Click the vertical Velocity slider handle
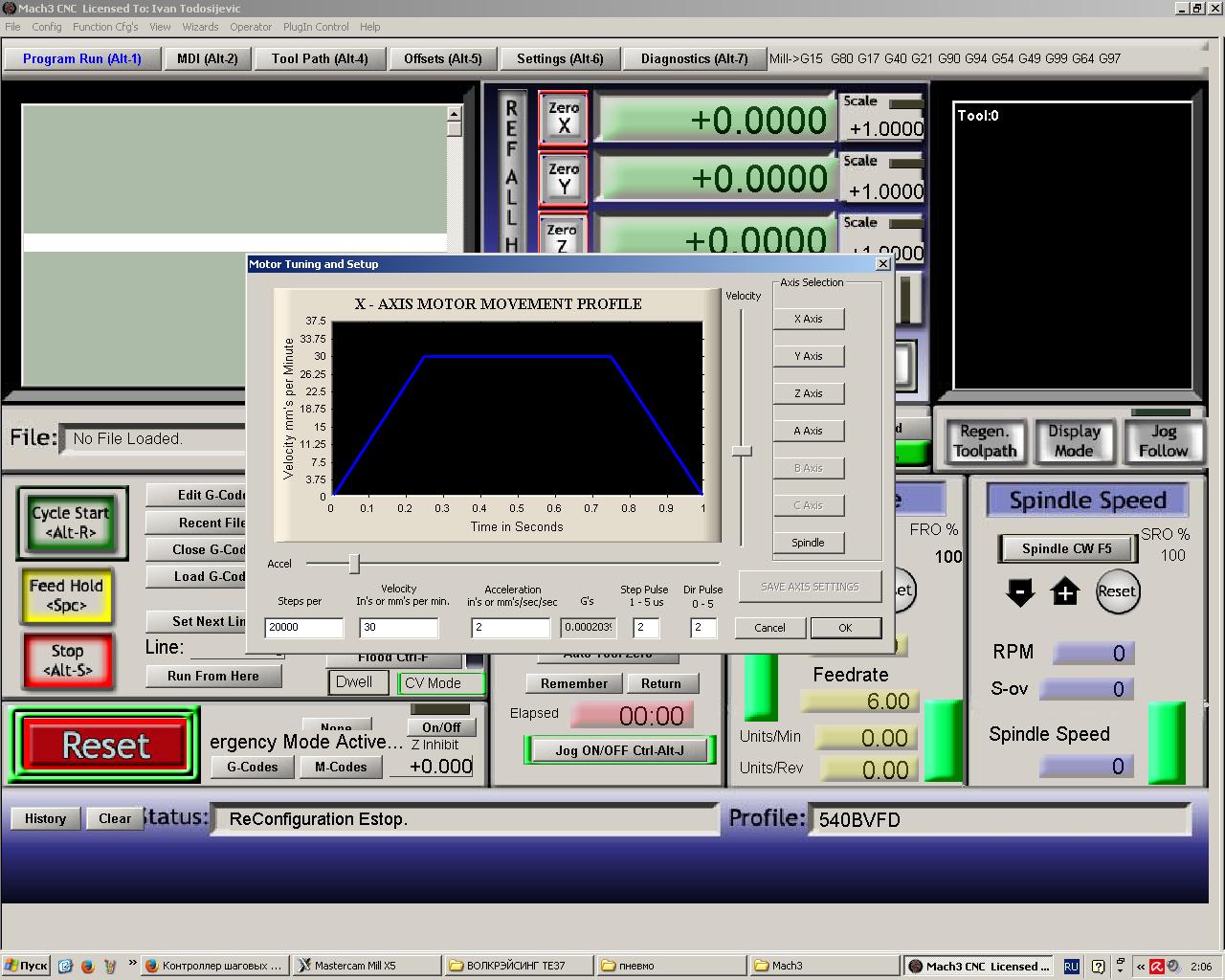 point(742,451)
